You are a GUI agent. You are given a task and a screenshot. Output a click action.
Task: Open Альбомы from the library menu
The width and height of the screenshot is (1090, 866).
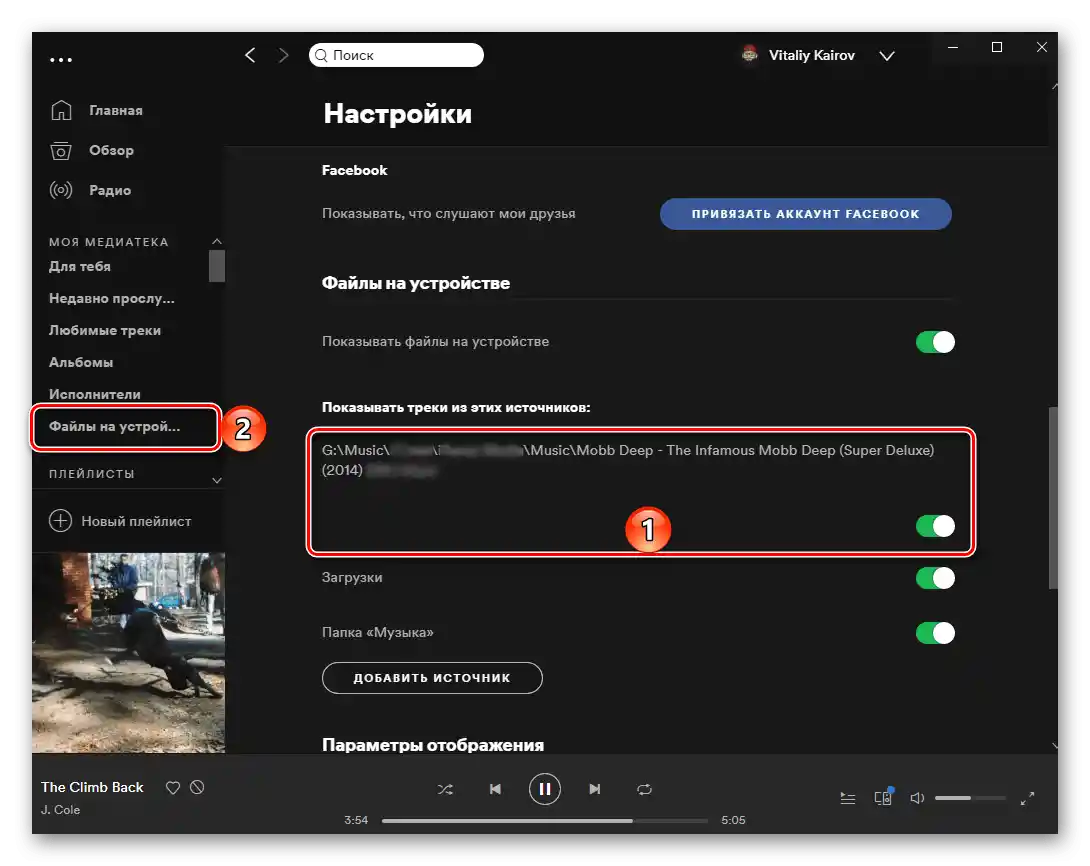81,362
